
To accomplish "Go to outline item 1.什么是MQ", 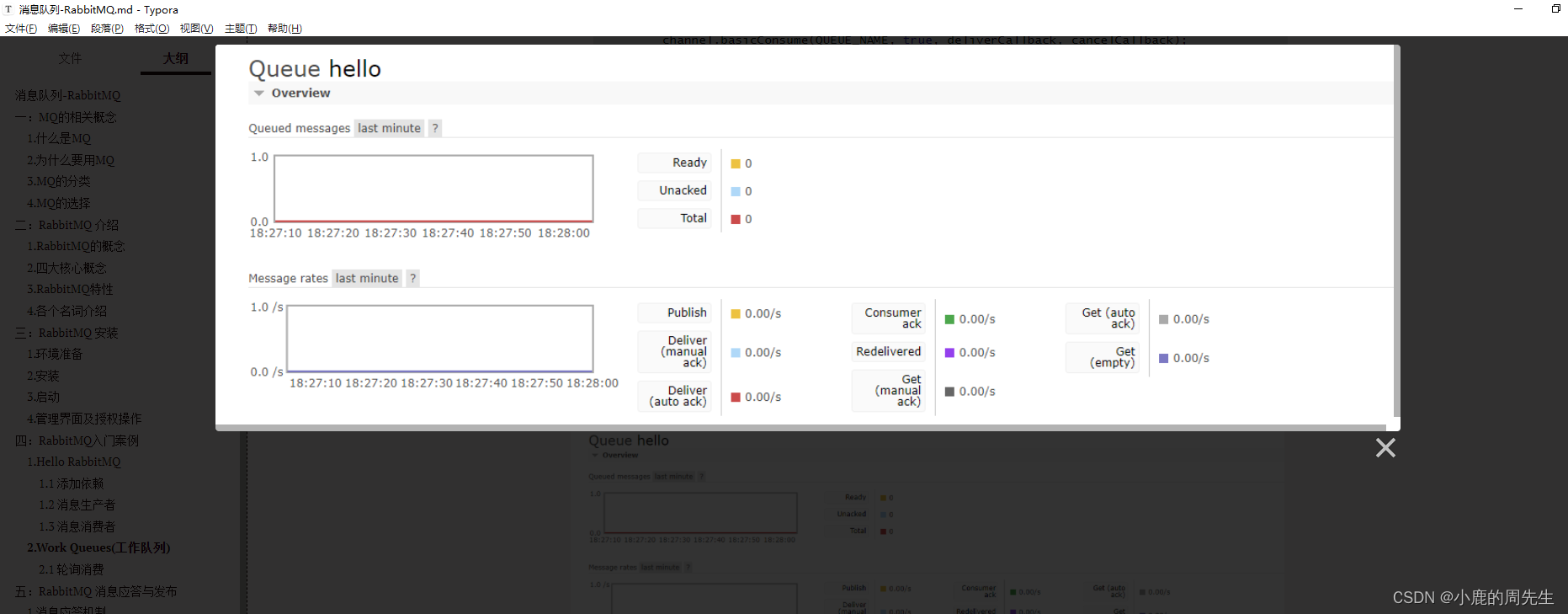I will (59, 138).
